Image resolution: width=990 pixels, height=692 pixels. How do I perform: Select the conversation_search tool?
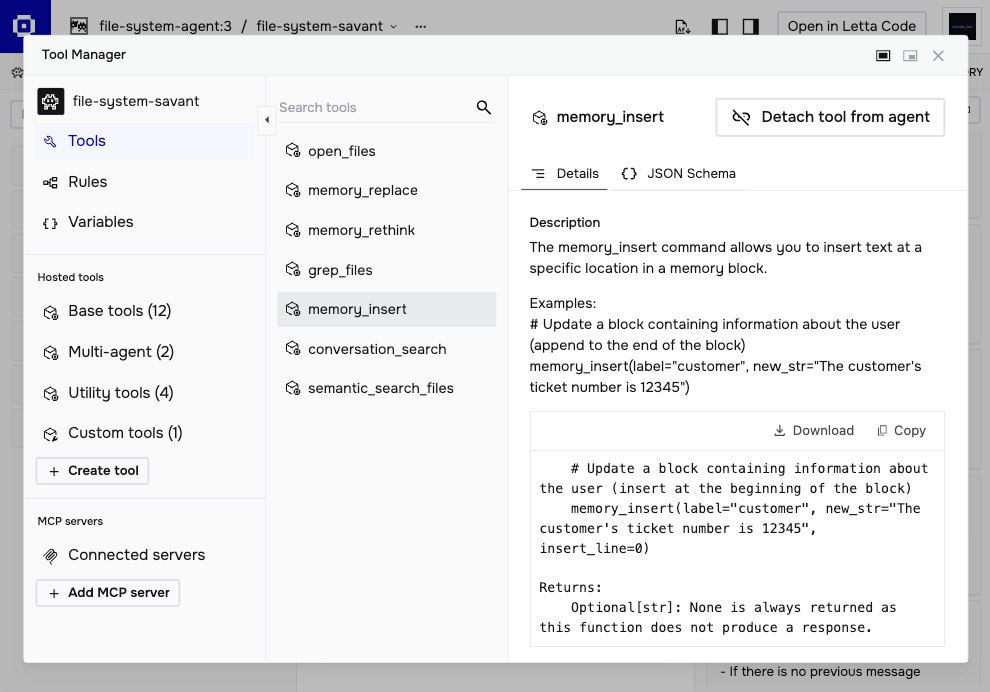tap(386, 349)
